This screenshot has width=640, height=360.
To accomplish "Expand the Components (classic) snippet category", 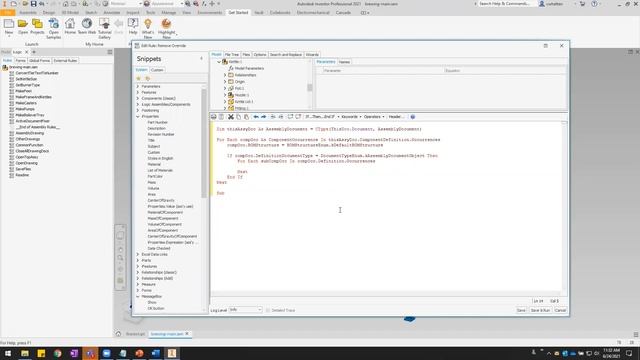I will (x=138, y=98).
